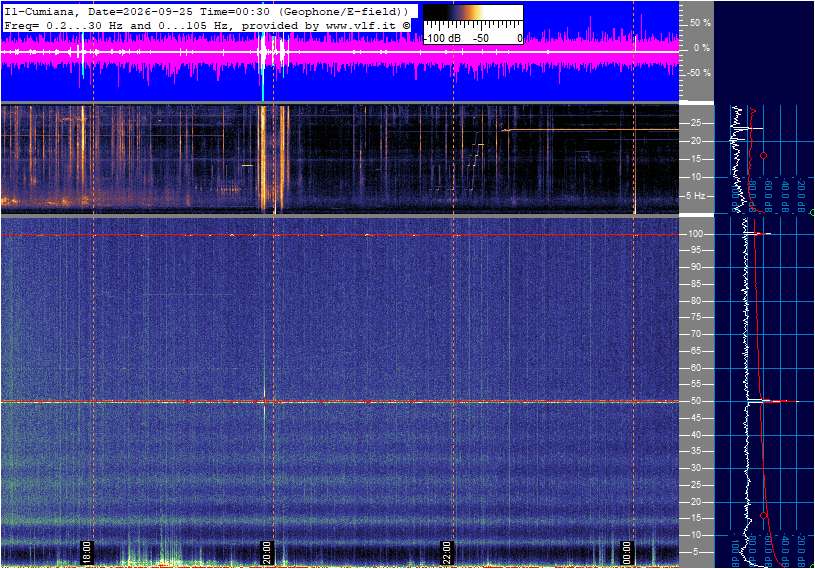This screenshot has height=569, width=815.
Task: Click '95' on the E-field frequency axis
Action: click(695, 250)
